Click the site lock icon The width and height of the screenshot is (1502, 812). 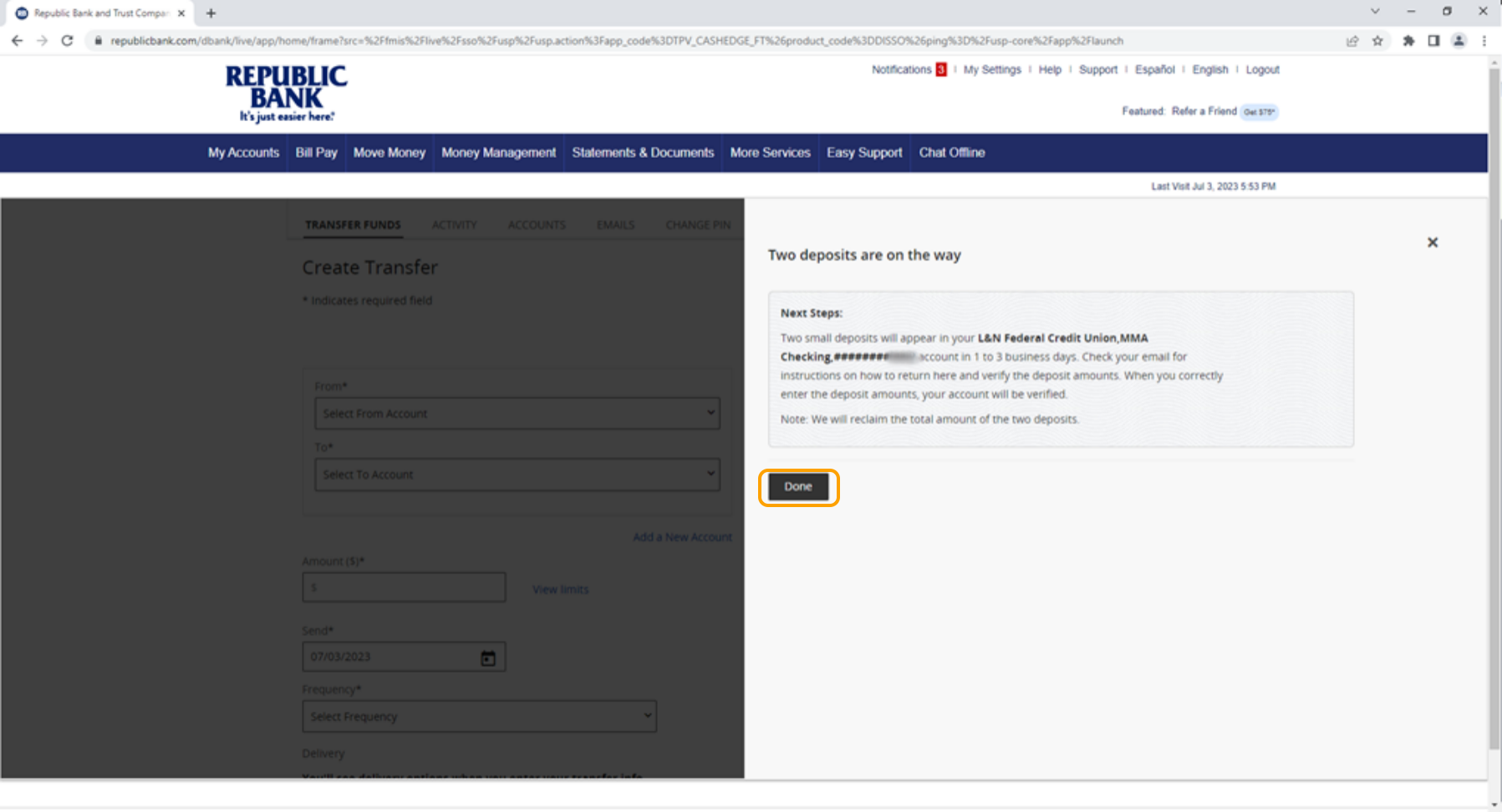coord(98,40)
